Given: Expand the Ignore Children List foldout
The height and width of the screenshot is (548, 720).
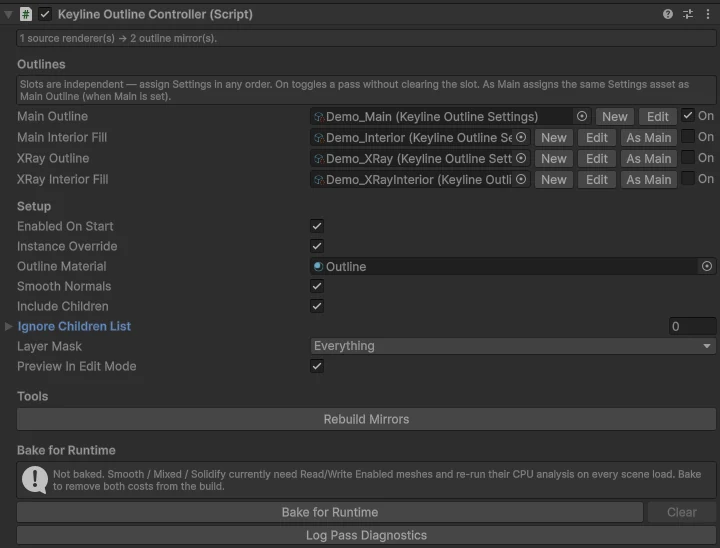Looking at the screenshot, I should 8,326.
